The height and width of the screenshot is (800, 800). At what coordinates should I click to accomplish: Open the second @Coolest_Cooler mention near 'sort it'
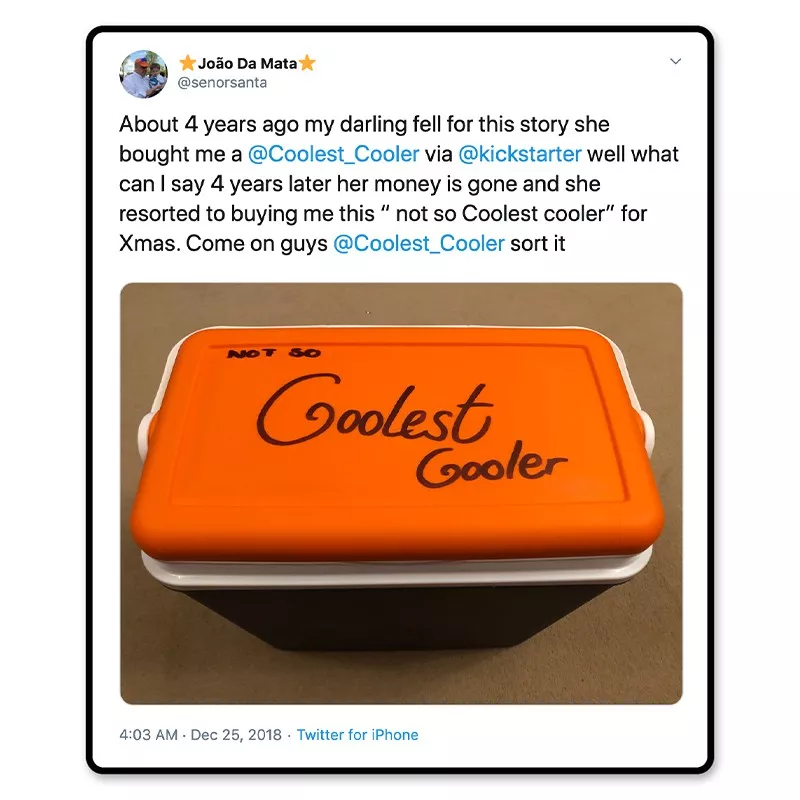[x=419, y=243]
